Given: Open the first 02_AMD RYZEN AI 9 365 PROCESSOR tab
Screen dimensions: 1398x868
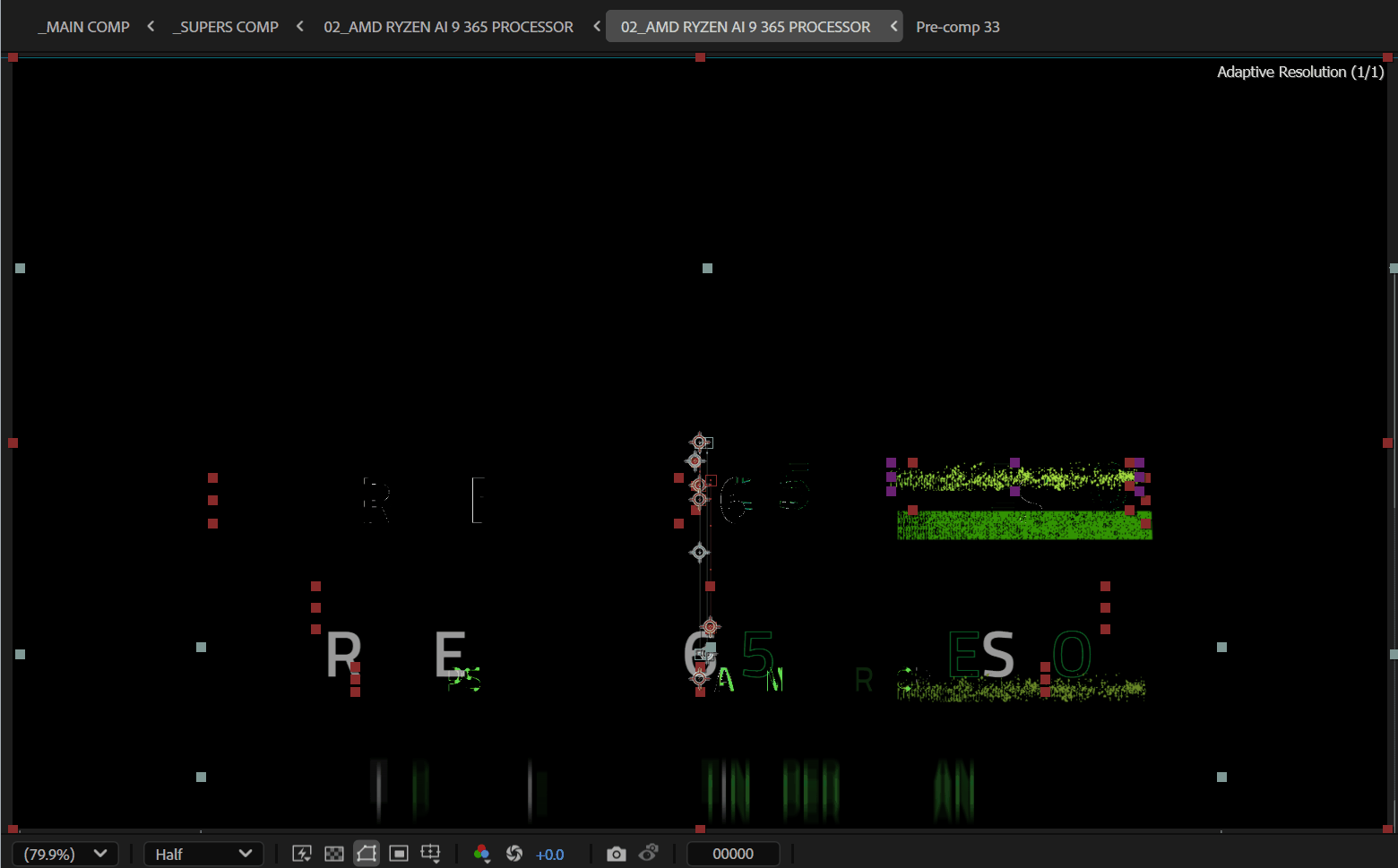Looking at the screenshot, I should [448, 27].
